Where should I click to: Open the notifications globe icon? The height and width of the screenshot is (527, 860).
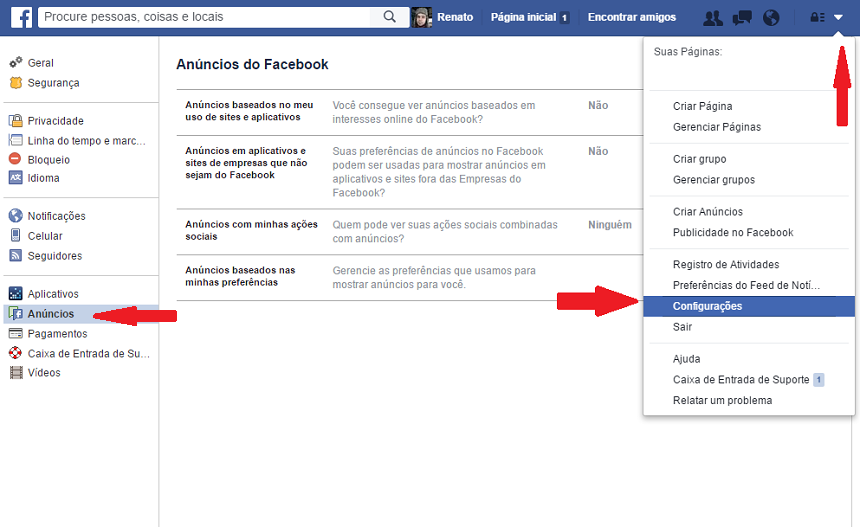click(771, 18)
